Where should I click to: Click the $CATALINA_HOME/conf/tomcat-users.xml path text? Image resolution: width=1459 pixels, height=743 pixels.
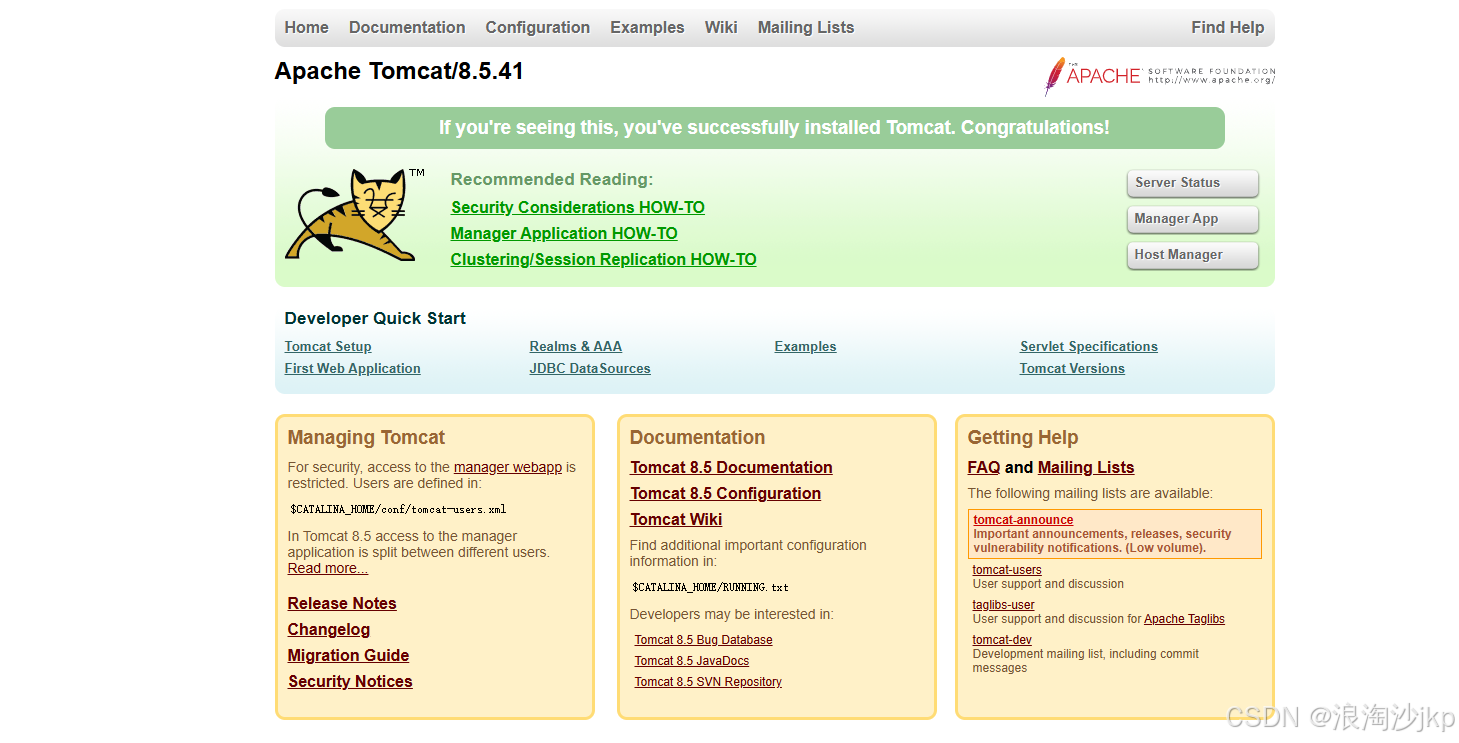[398, 509]
